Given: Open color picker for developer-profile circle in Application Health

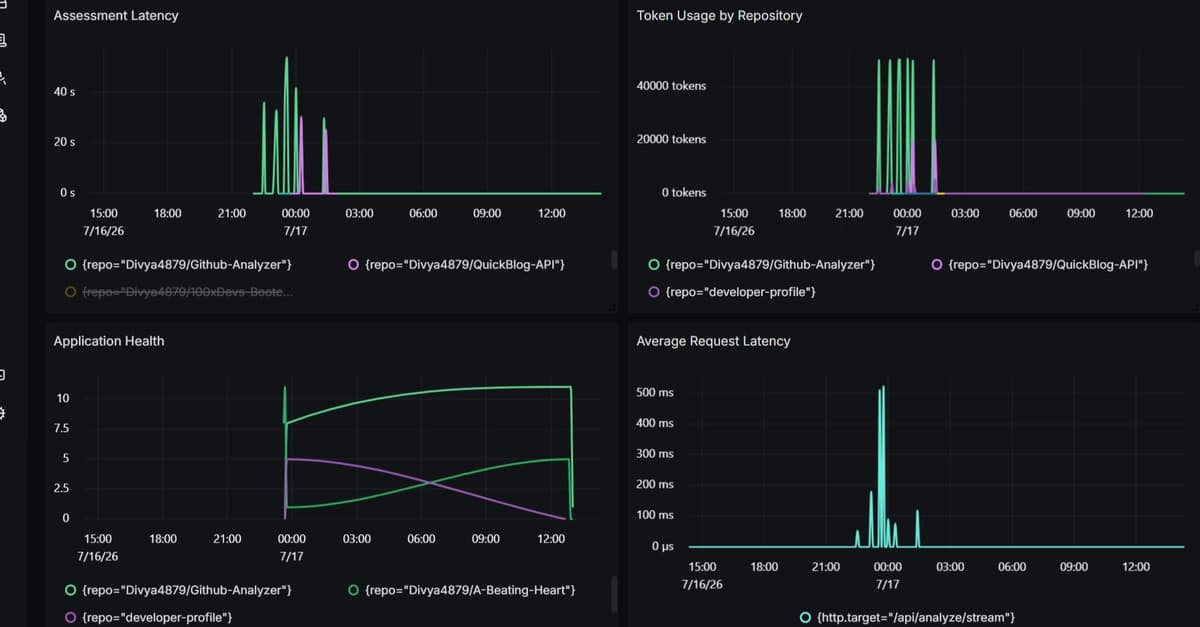Looking at the screenshot, I should click(70, 618).
